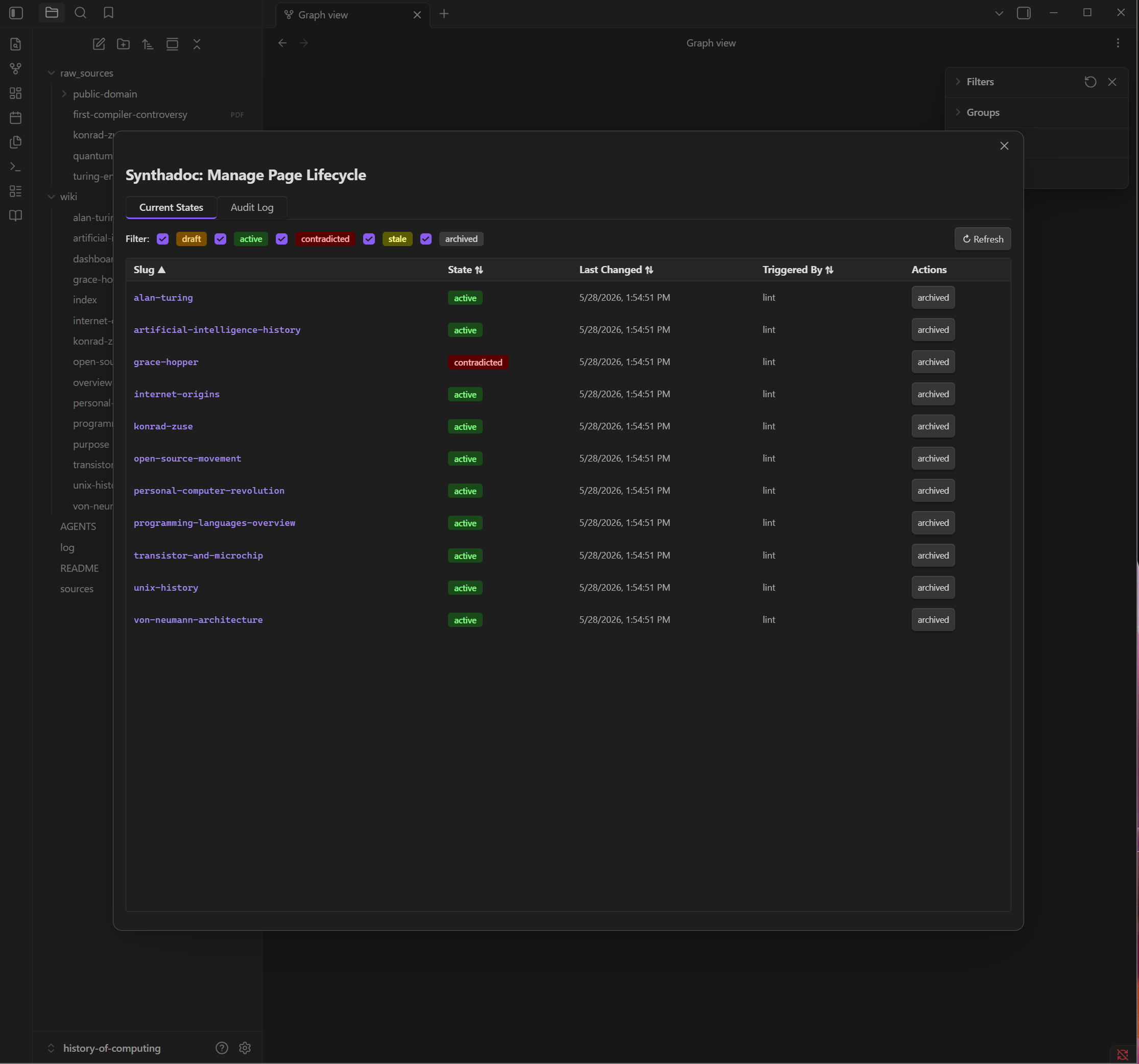Image resolution: width=1139 pixels, height=1064 pixels.
Task: Change sort order icon in file explorer
Action: coord(148,44)
